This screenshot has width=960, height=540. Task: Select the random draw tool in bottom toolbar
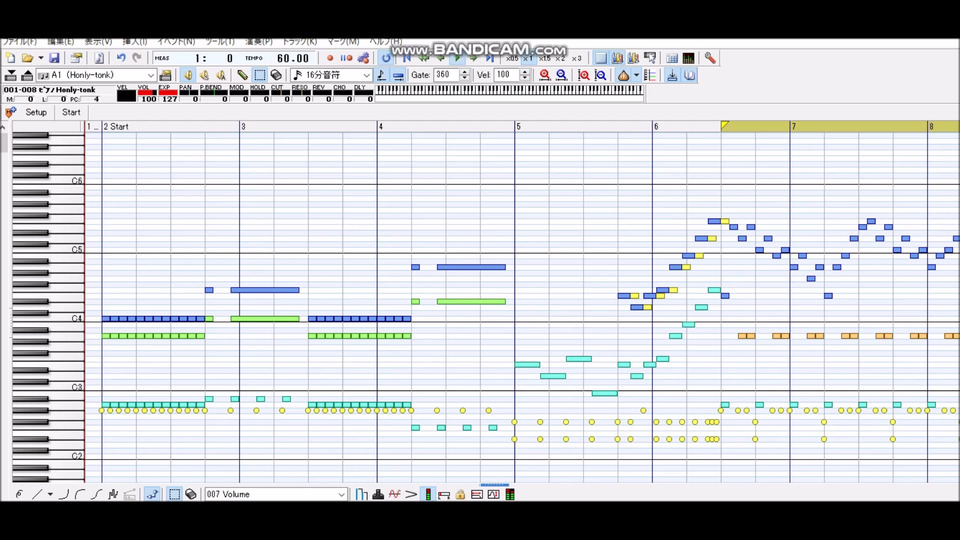[x=113, y=494]
